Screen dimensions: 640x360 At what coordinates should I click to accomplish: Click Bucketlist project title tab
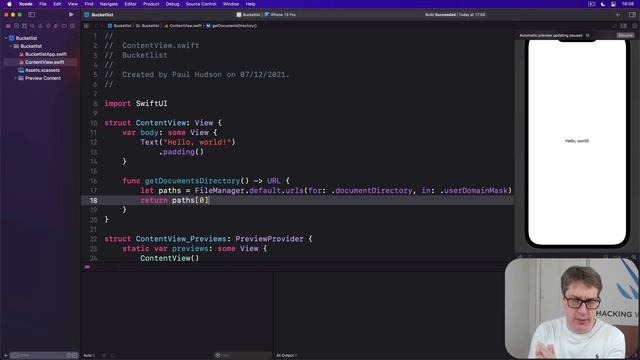(x=99, y=15)
